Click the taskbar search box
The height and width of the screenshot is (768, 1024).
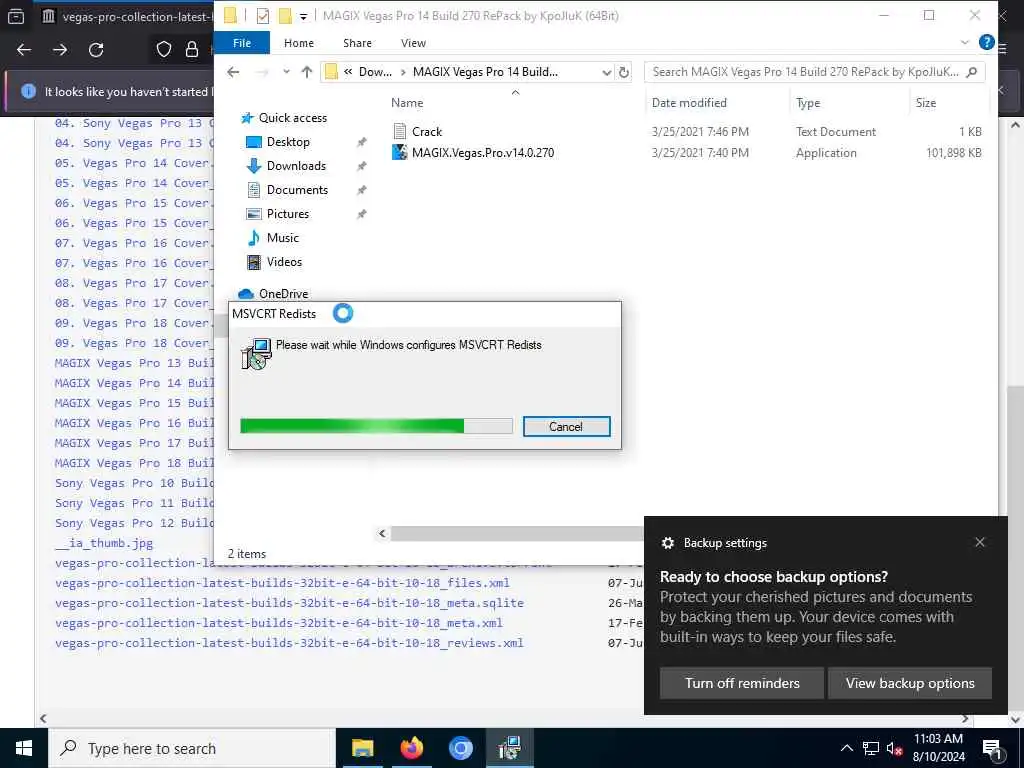tap(192, 748)
